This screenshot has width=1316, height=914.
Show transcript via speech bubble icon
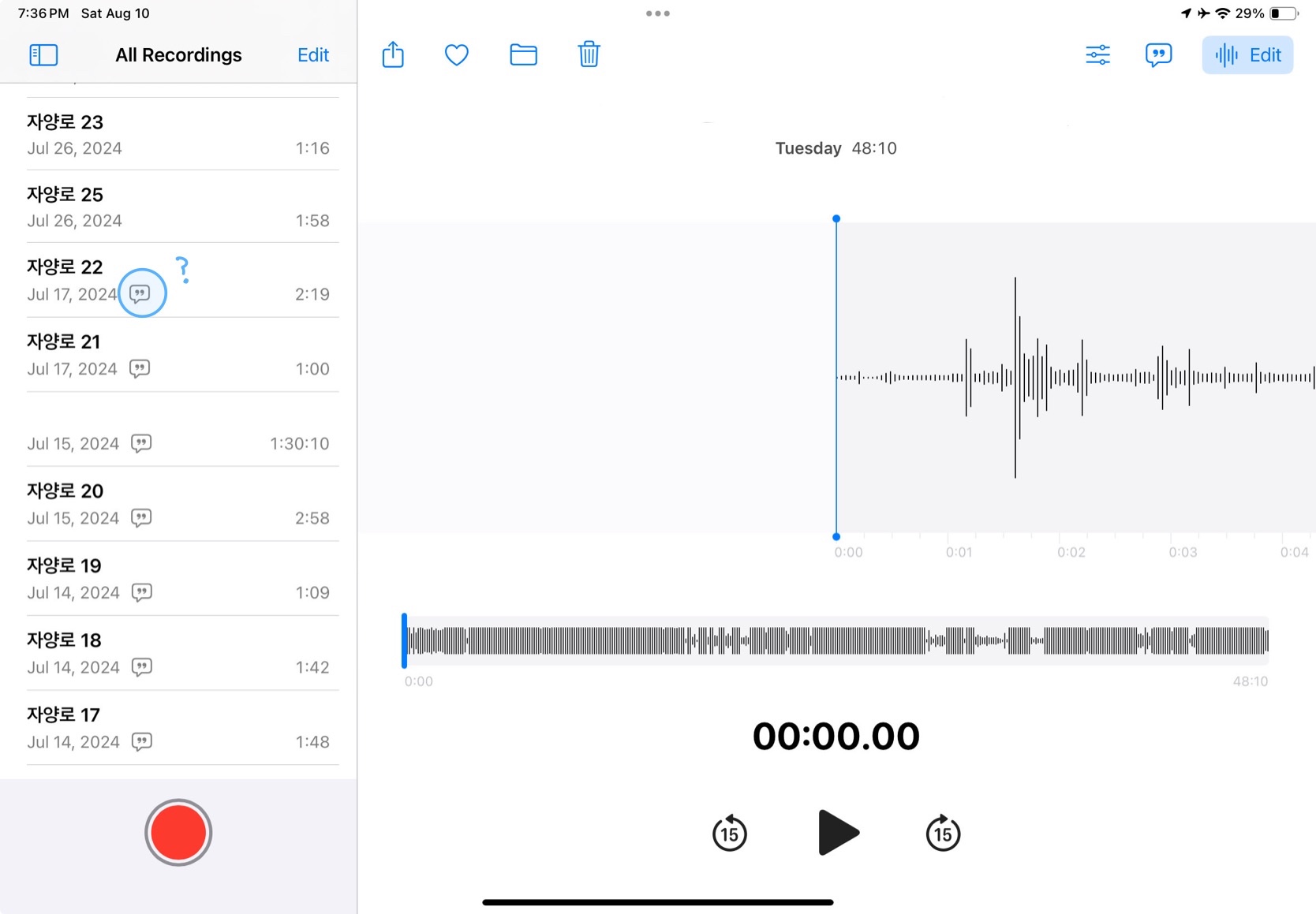[1158, 55]
